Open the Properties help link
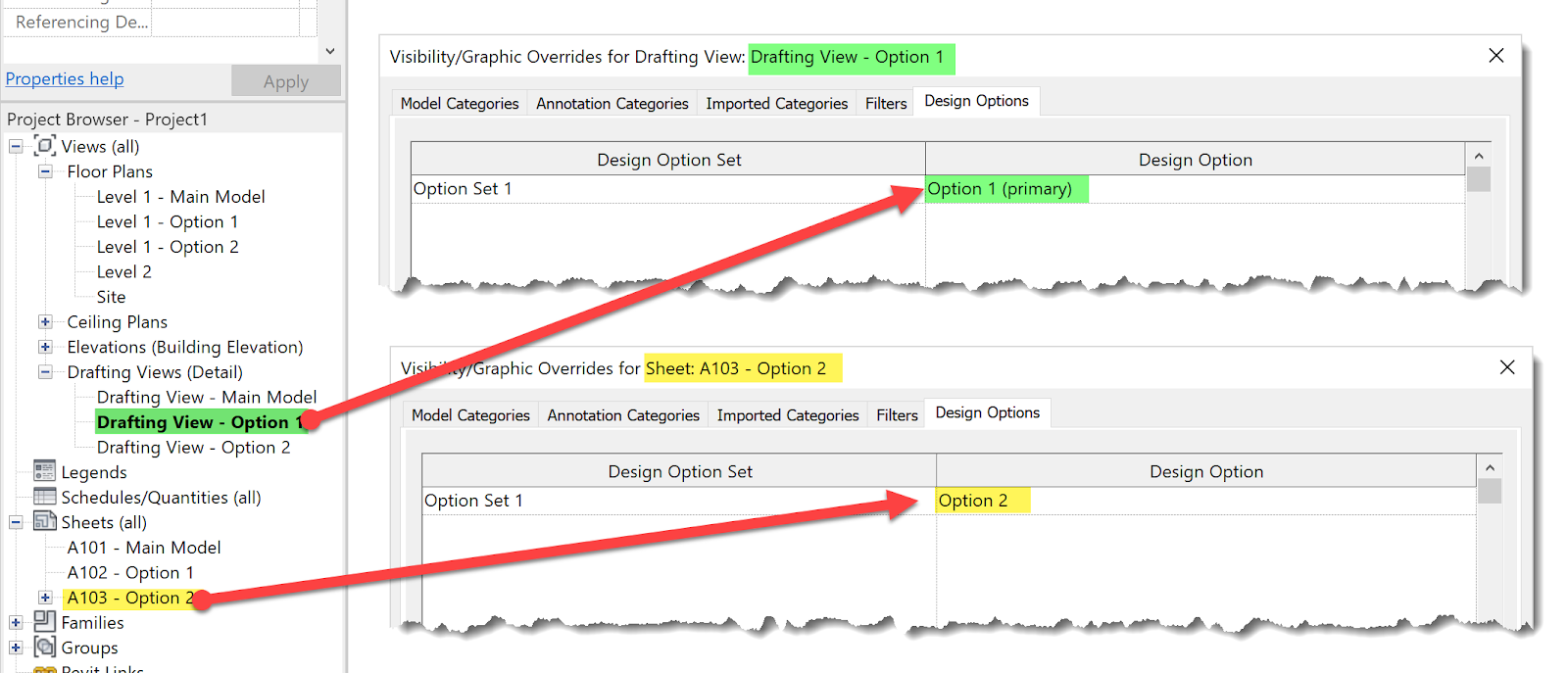The height and width of the screenshot is (673, 1568). (x=65, y=78)
